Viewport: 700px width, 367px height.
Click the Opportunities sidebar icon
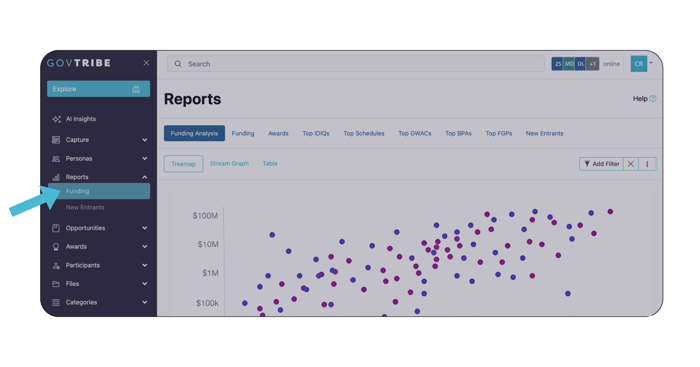(56, 228)
